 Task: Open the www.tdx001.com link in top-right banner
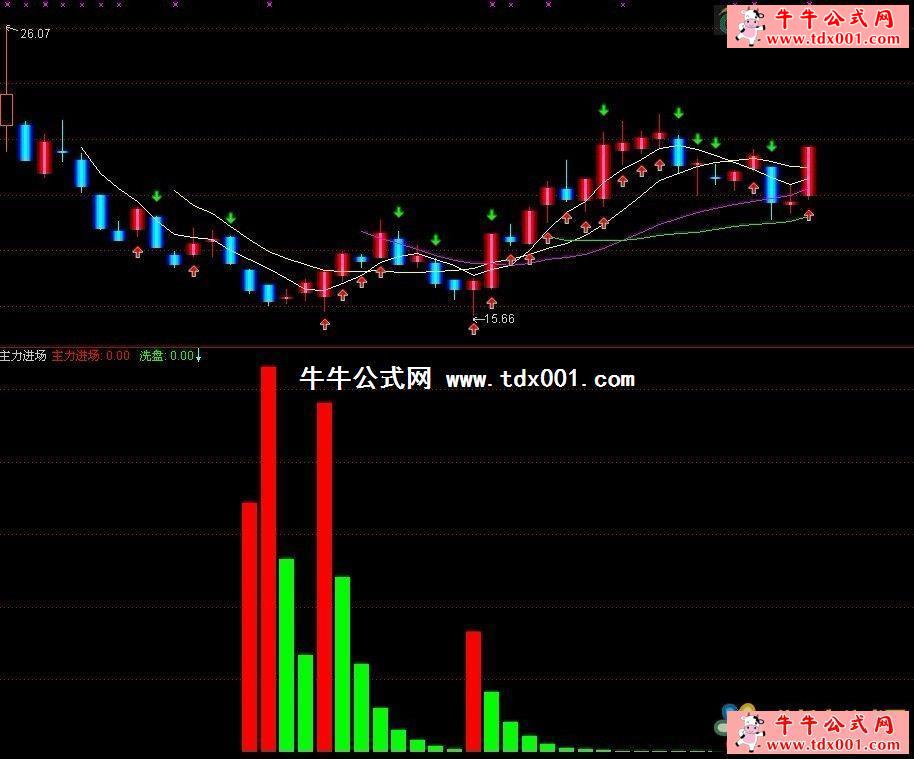pyautogui.click(x=834, y=40)
